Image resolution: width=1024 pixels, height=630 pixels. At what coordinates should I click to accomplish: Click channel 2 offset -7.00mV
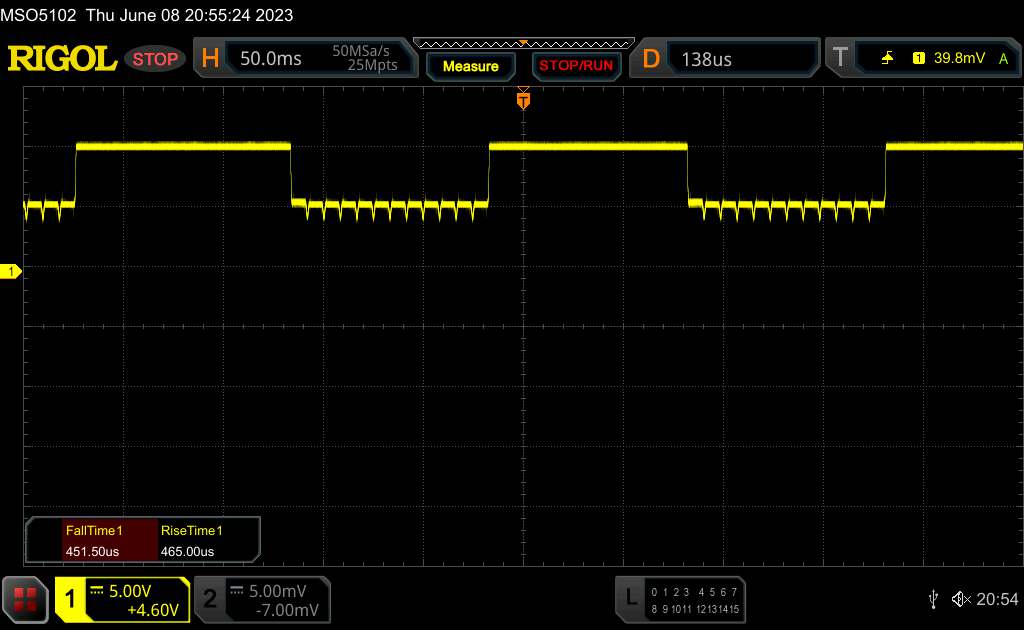coord(287,610)
